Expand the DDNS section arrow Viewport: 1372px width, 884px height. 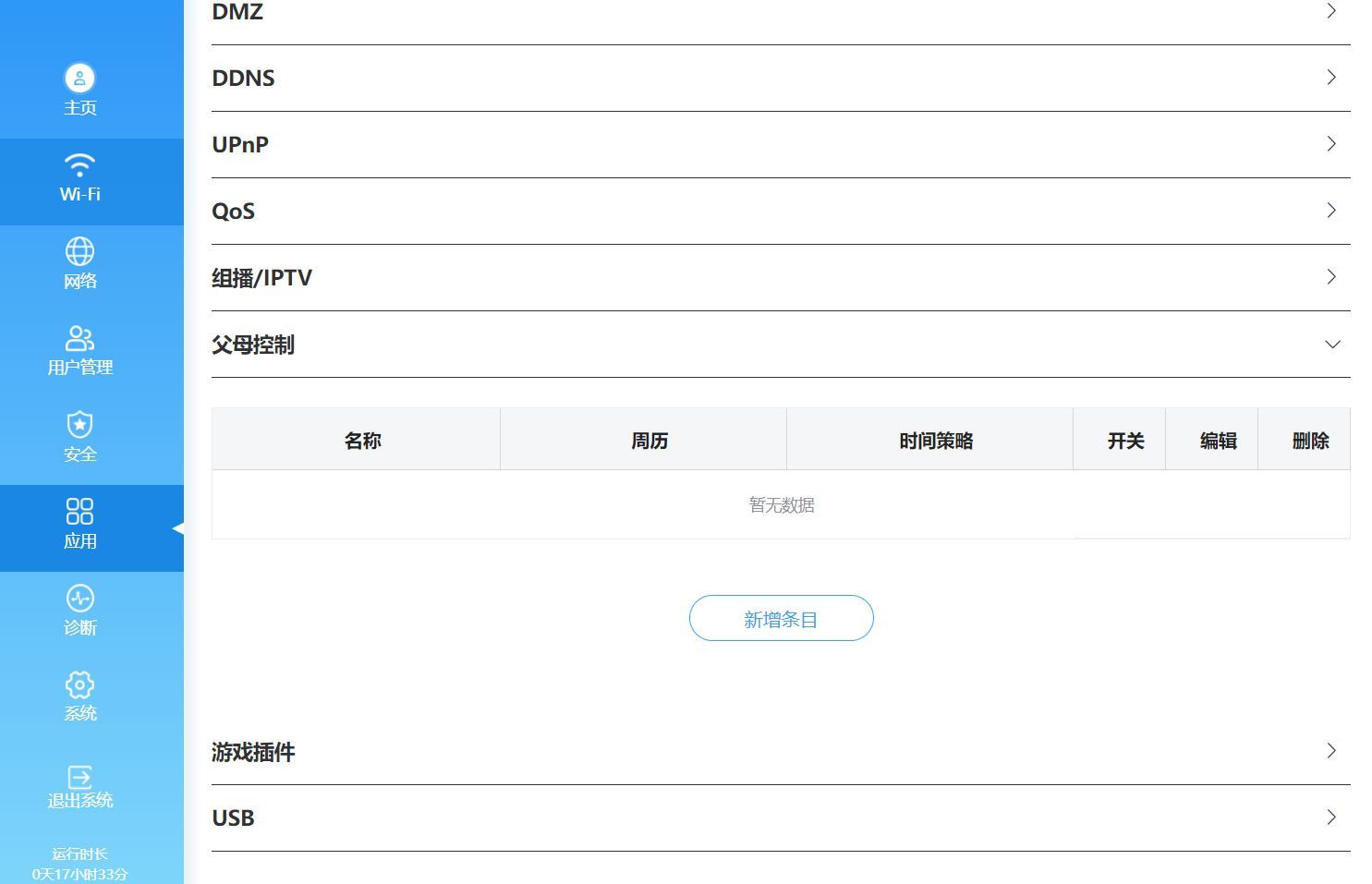(1331, 78)
